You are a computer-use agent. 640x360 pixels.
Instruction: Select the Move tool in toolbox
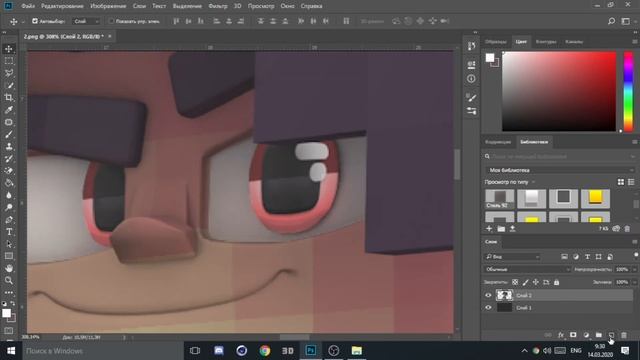click(9, 49)
